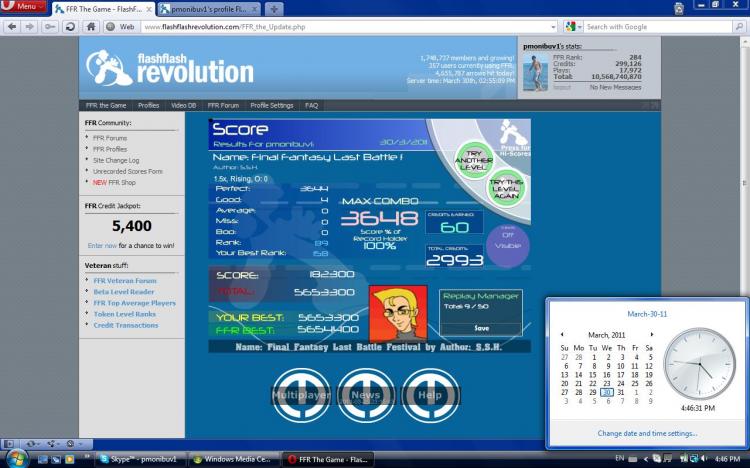
Task: Reload the page with the refresh icon
Action: 70,27
